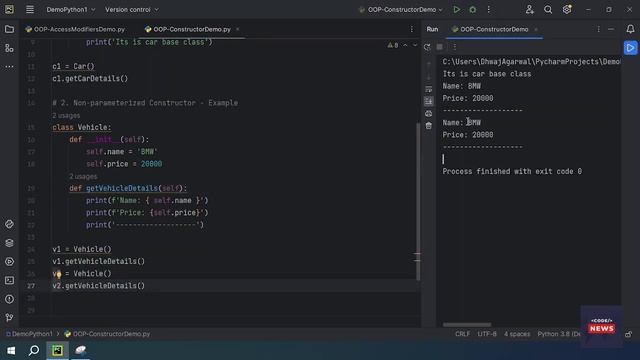Rerun the program in Run panel
The image size is (640, 360).
[x=427, y=47]
